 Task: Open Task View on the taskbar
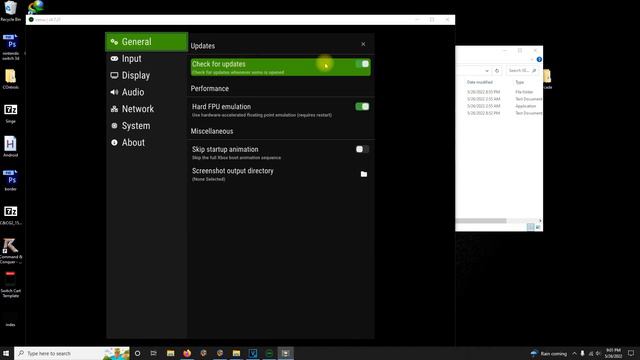pyautogui.click(x=153, y=353)
